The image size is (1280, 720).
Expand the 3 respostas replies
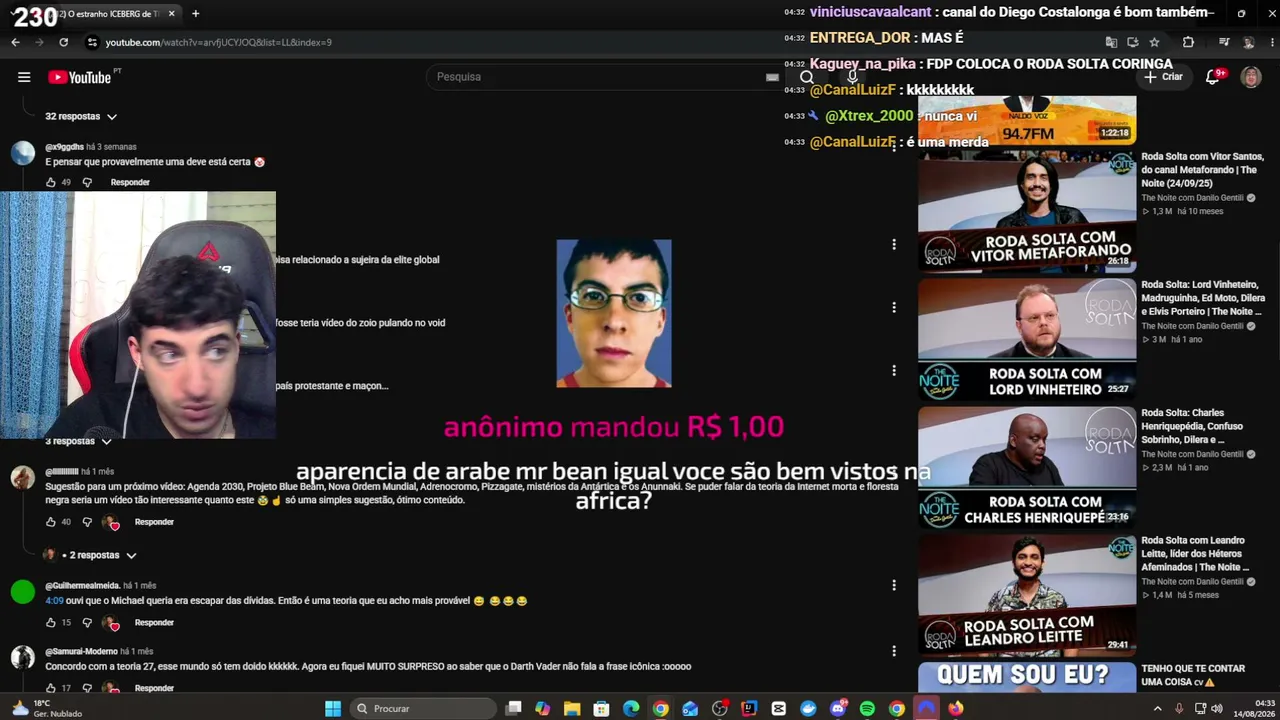(x=78, y=441)
